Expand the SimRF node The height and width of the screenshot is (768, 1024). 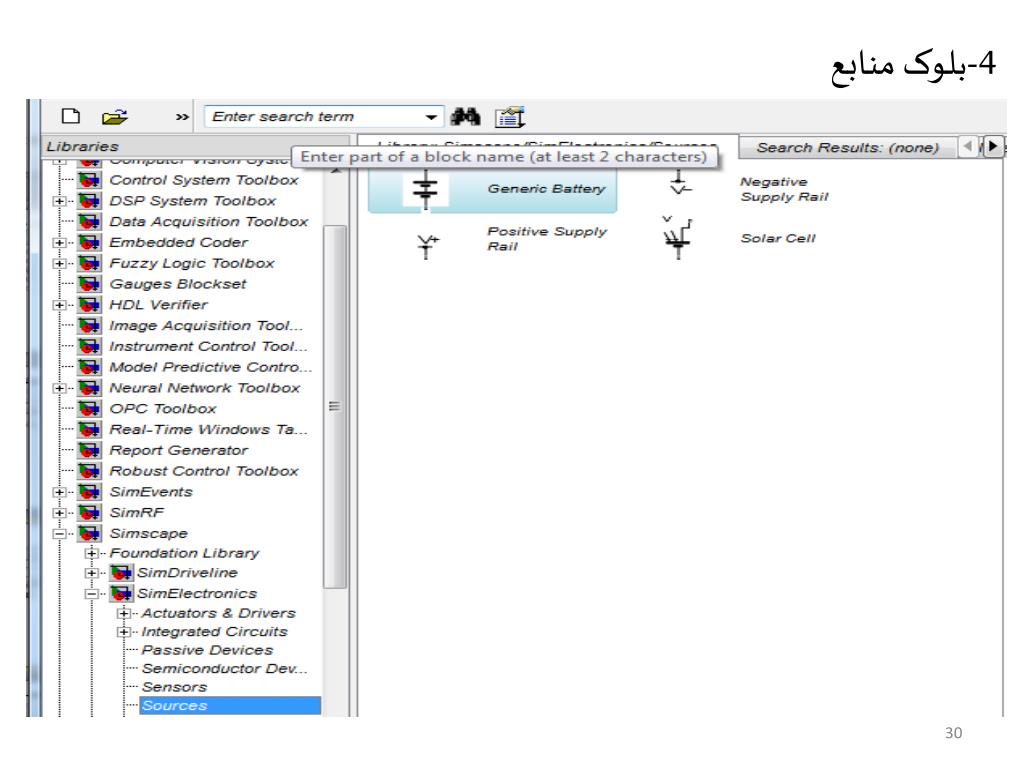(x=59, y=513)
